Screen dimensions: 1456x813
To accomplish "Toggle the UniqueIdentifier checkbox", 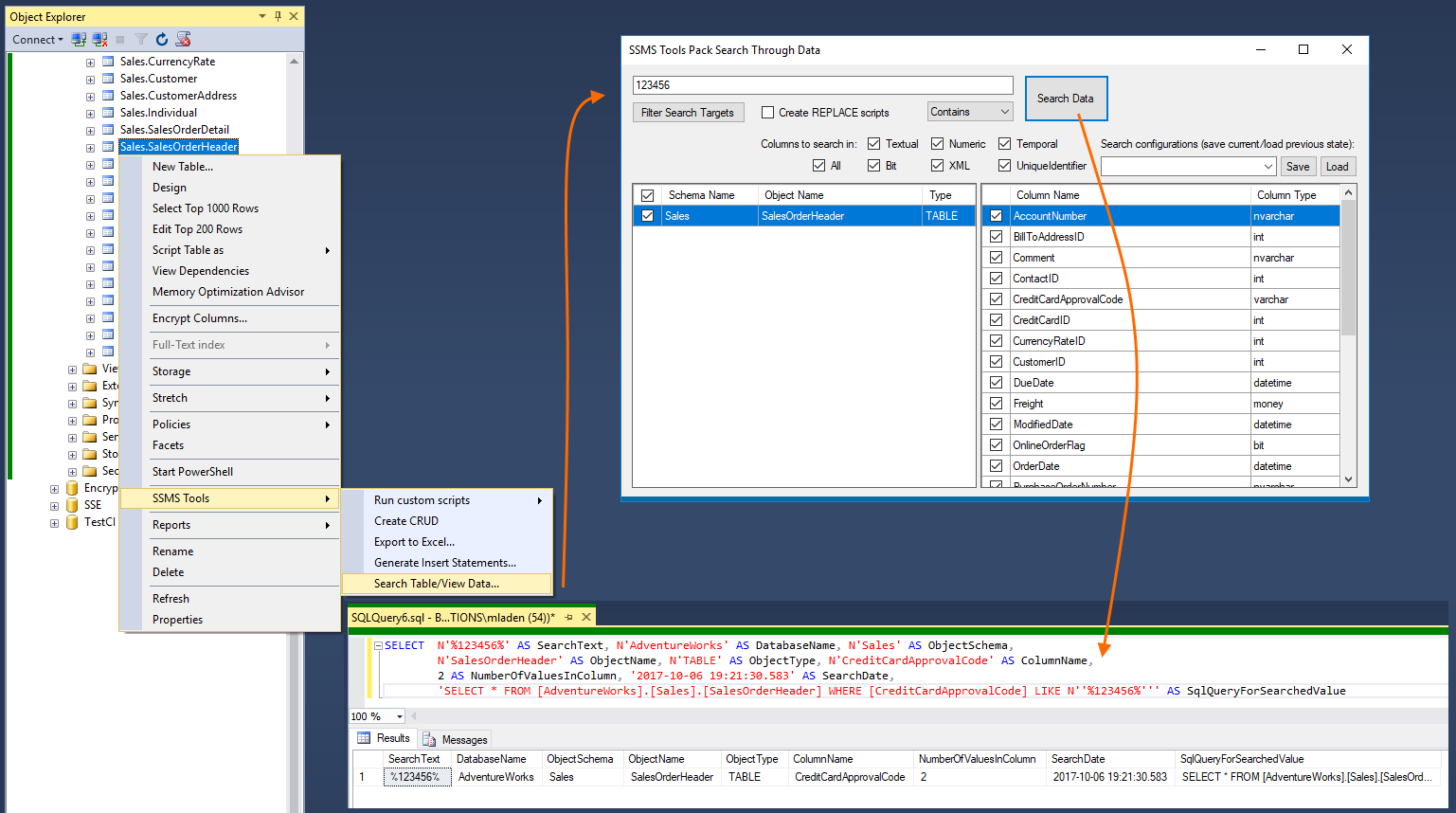I will (1005, 166).
